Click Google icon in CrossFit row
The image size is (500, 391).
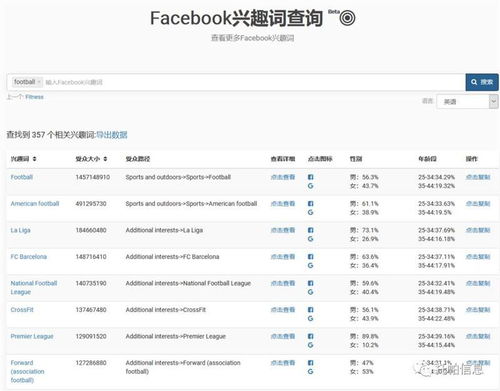click(x=310, y=318)
